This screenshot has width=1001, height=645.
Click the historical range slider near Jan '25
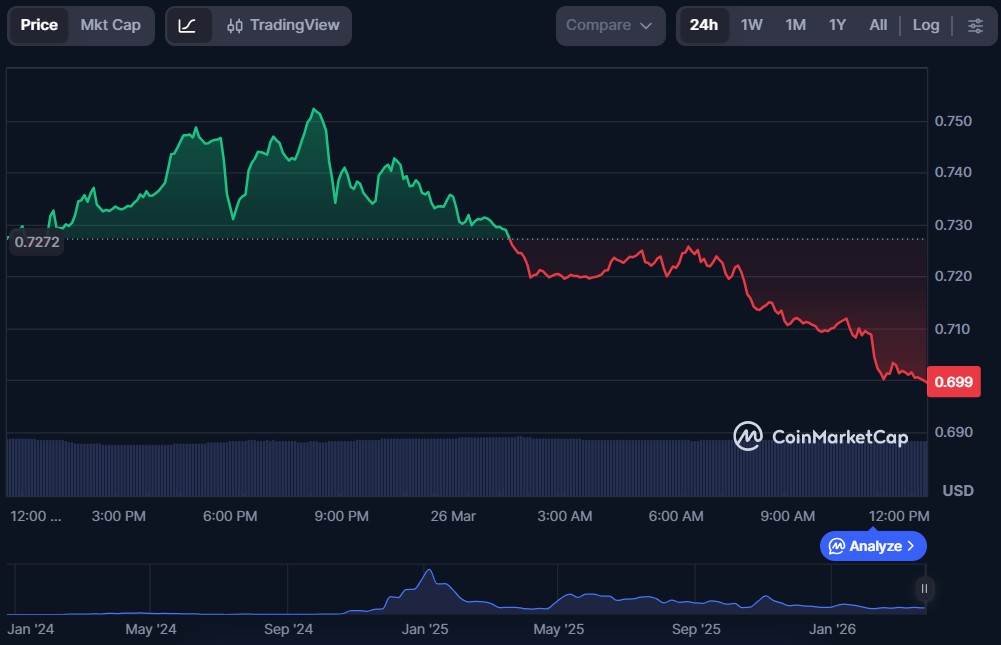click(429, 590)
